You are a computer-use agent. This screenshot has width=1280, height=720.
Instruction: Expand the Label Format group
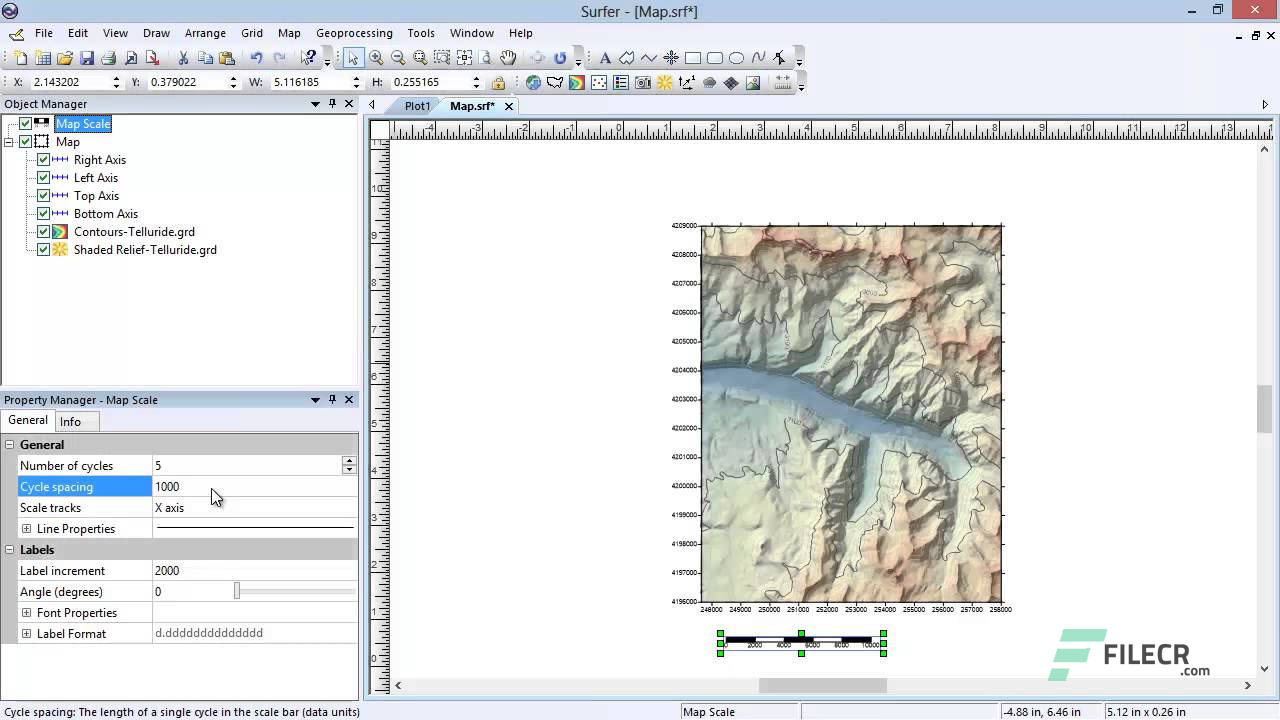[27, 634]
